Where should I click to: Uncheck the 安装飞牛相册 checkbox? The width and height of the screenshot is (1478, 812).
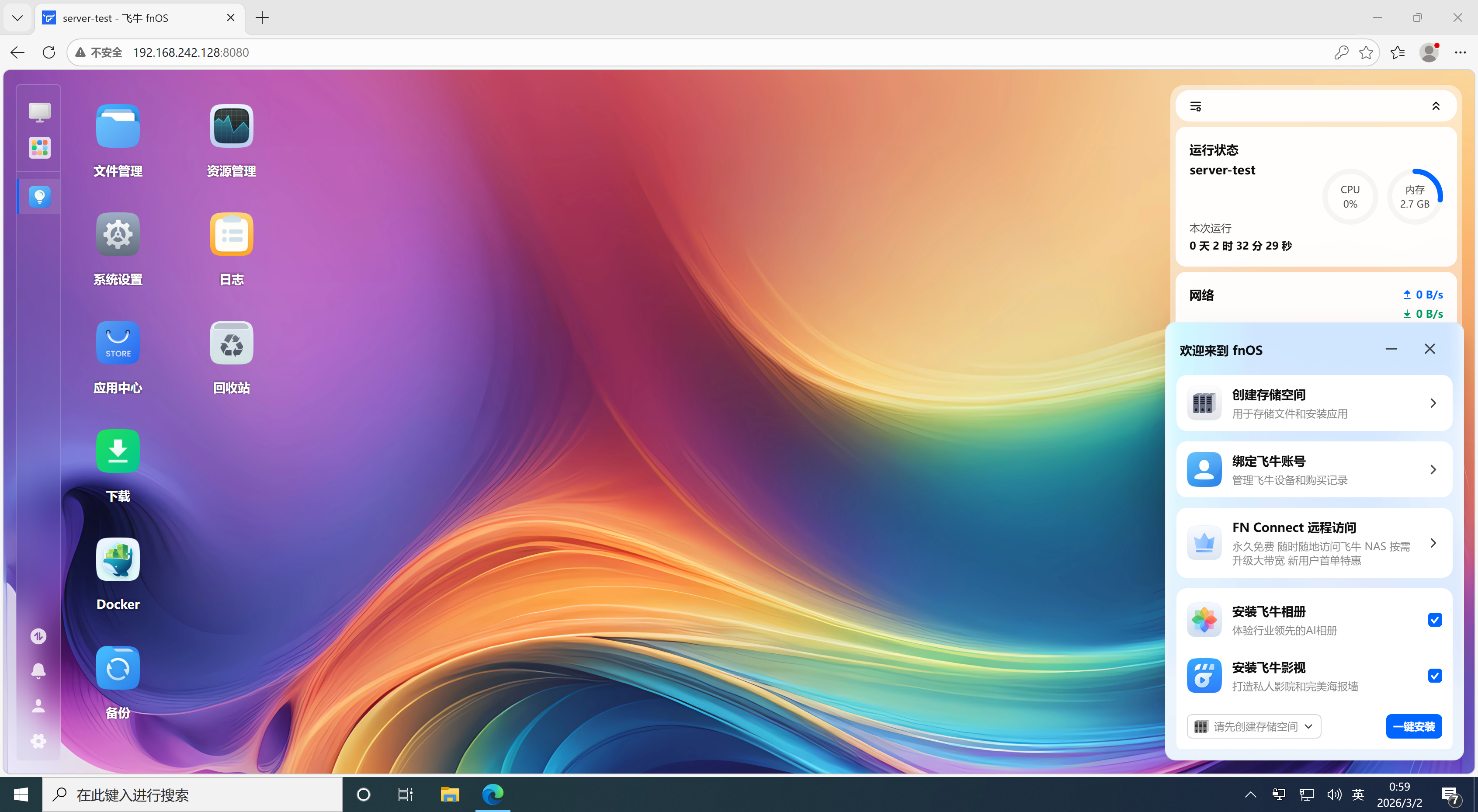(1434, 620)
